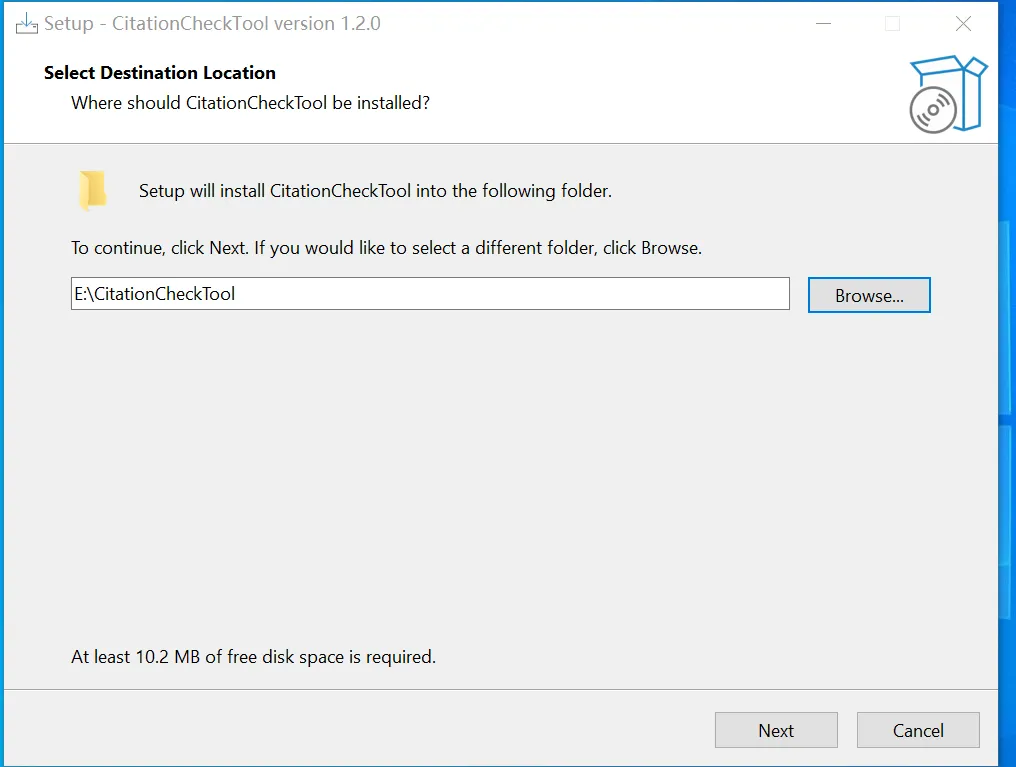Click the Setup window title text

coord(212,24)
